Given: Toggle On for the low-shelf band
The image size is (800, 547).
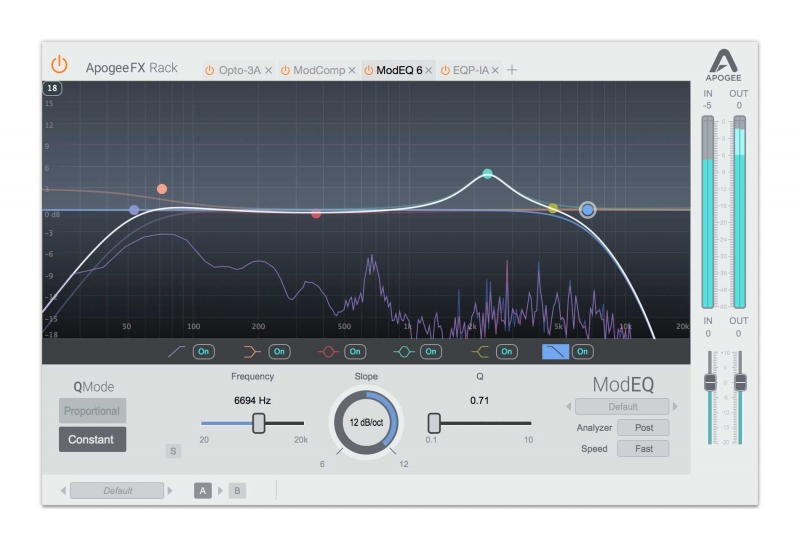Looking at the screenshot, I should 279,352.
